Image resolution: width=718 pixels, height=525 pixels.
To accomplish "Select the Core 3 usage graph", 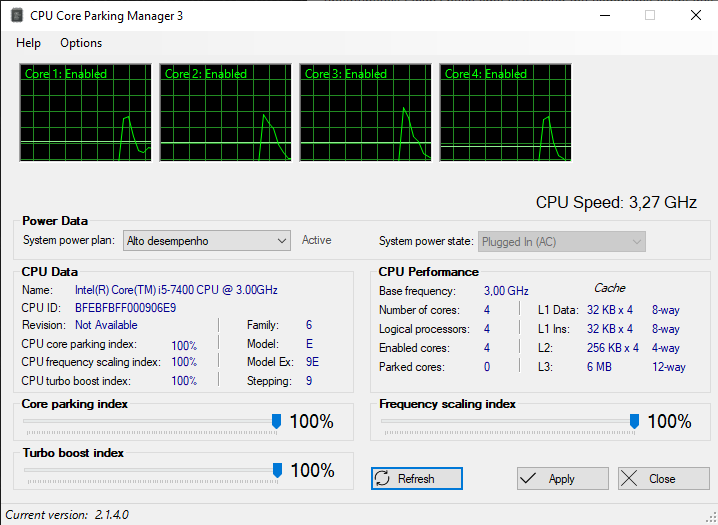I will click(x=366, y=112).
